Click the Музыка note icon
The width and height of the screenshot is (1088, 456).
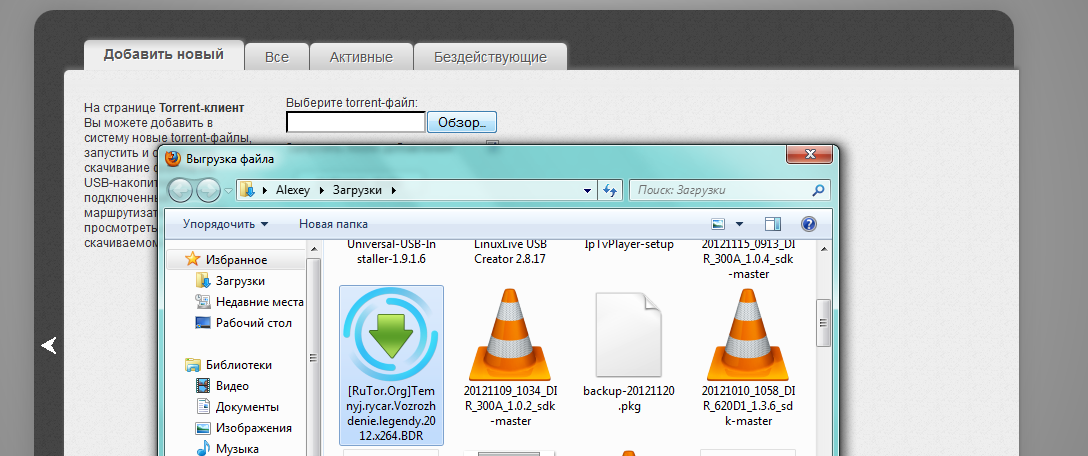(203, 448)
